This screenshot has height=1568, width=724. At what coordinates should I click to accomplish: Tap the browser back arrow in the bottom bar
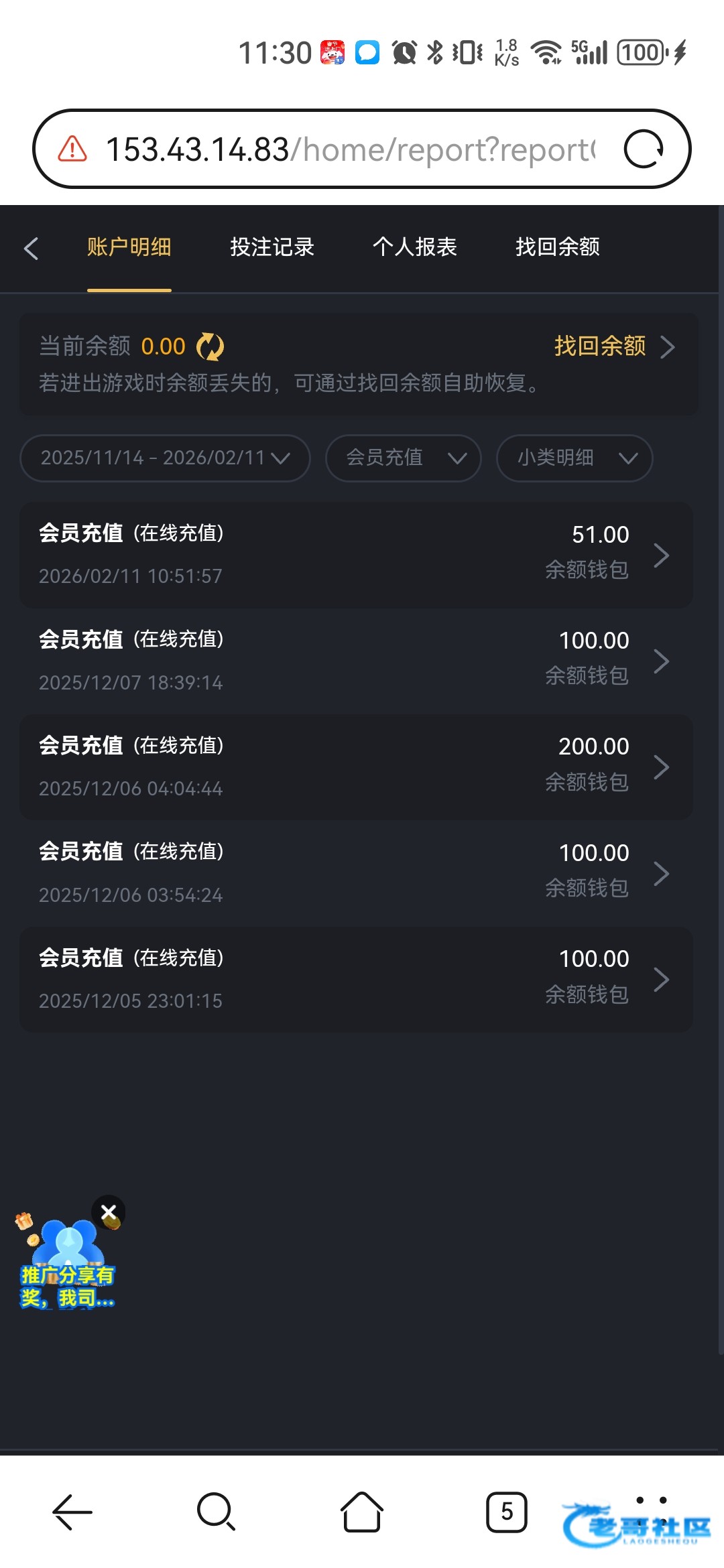point(72,1512)
